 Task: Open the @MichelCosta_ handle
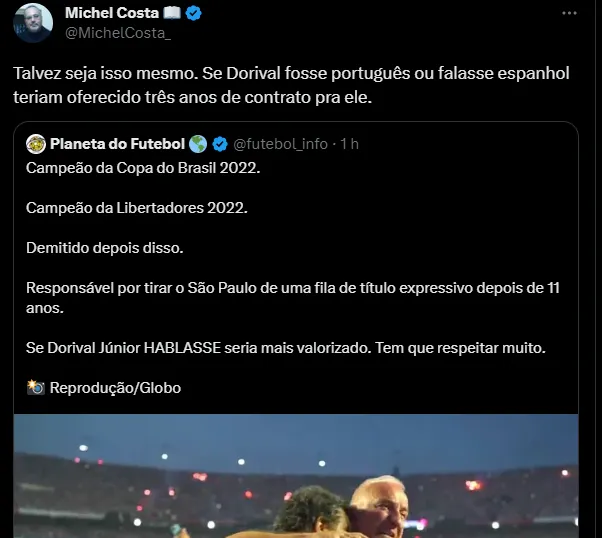[x=118, y=33]
